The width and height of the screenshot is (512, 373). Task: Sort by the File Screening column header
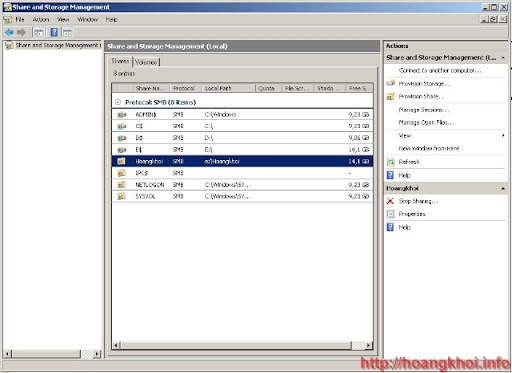tap(298, 88)
